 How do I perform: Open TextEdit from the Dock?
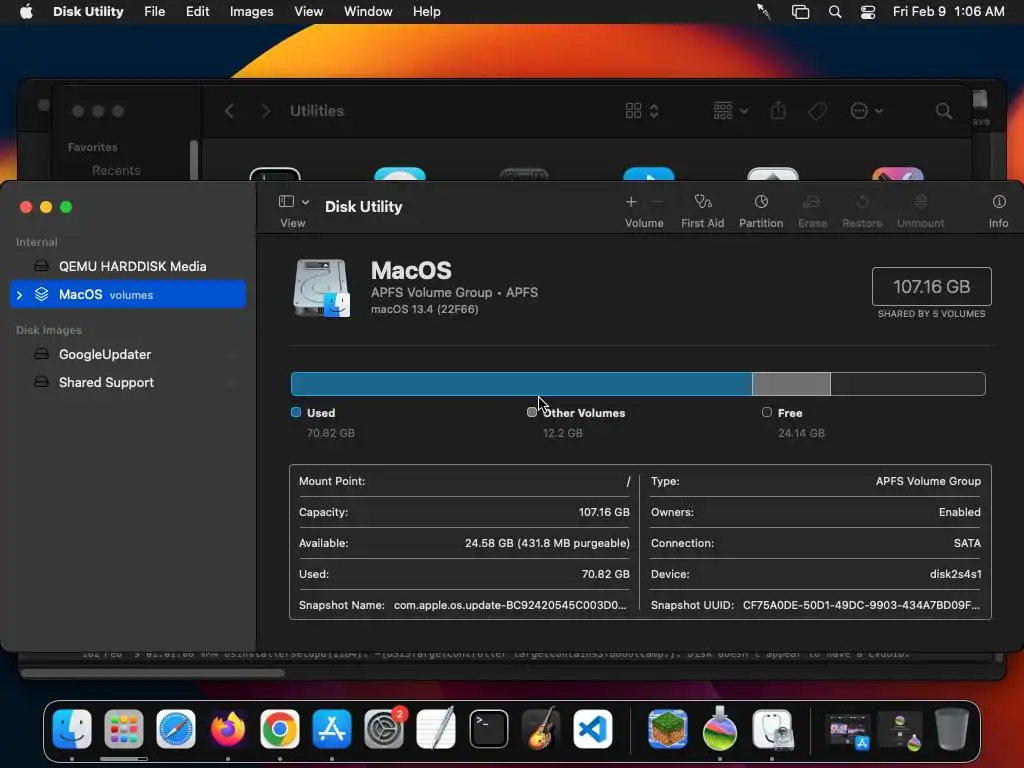436,728
